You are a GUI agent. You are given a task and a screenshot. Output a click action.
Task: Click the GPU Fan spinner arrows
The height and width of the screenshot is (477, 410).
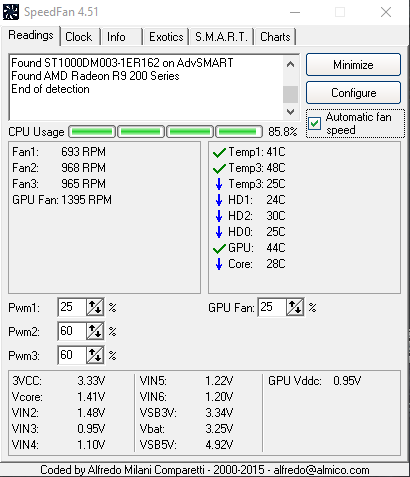(x=295, y=307)
